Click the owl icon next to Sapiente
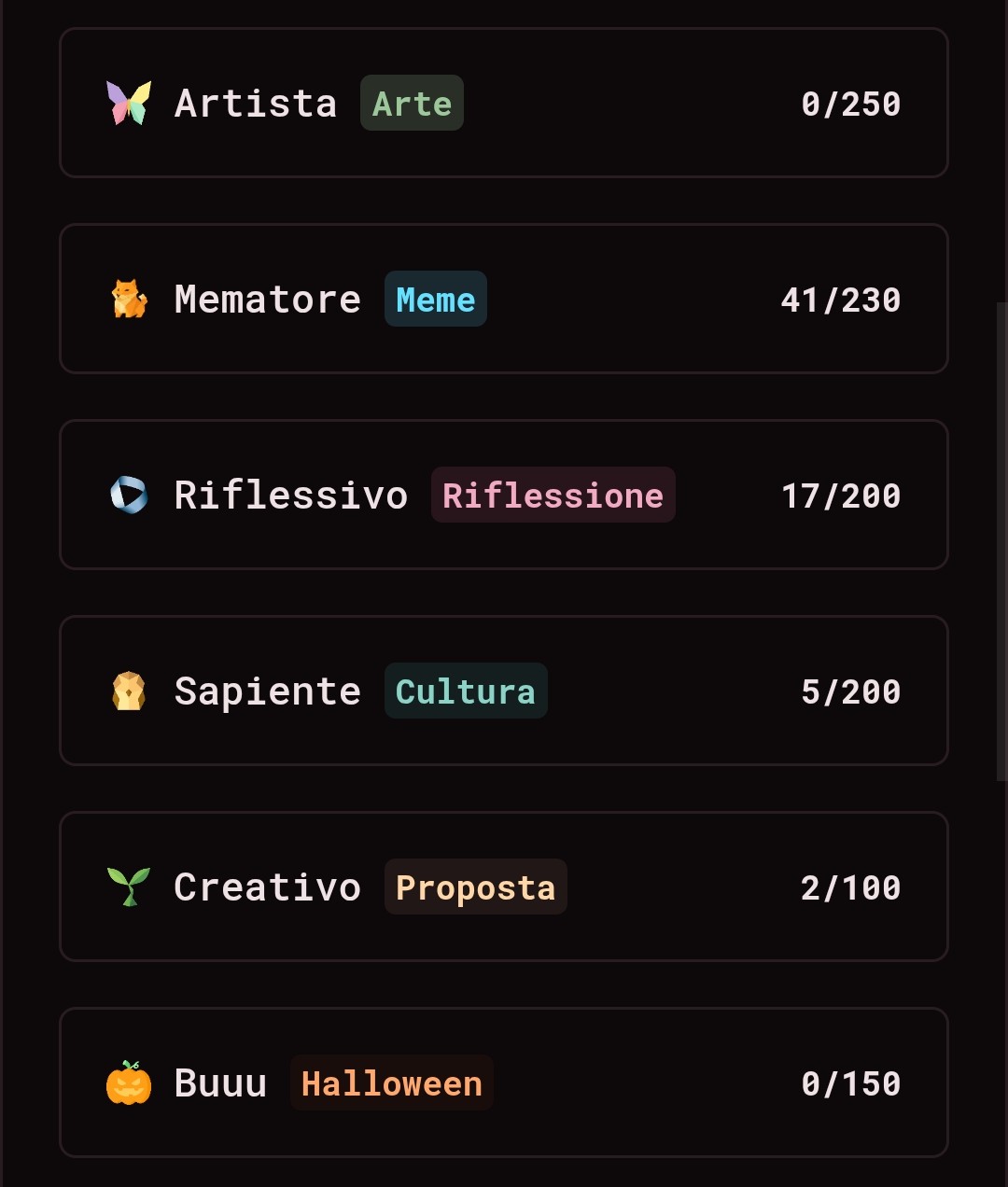 pos(129,691)
